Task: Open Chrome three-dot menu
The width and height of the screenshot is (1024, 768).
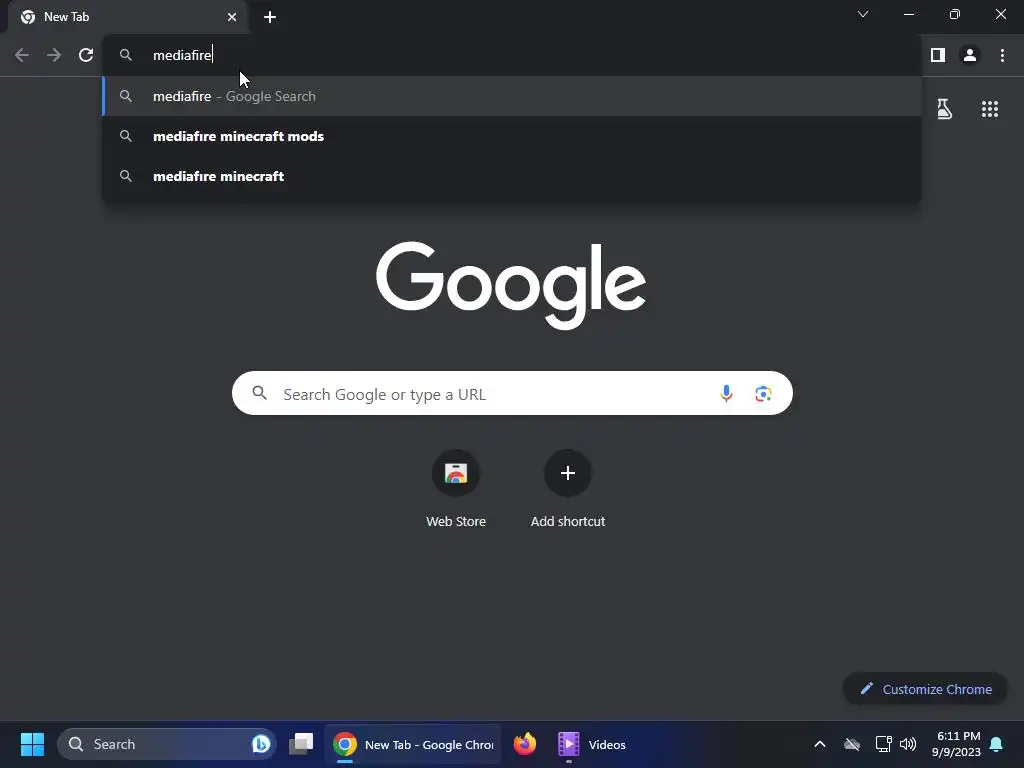Action: (x=1002, y=55)
